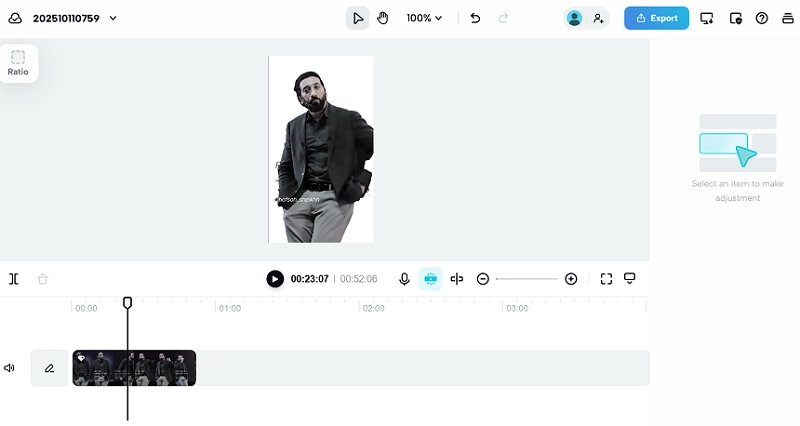The image size is (800, 426).
Task: Open the screen download icon
Action: tap(707, 18)
